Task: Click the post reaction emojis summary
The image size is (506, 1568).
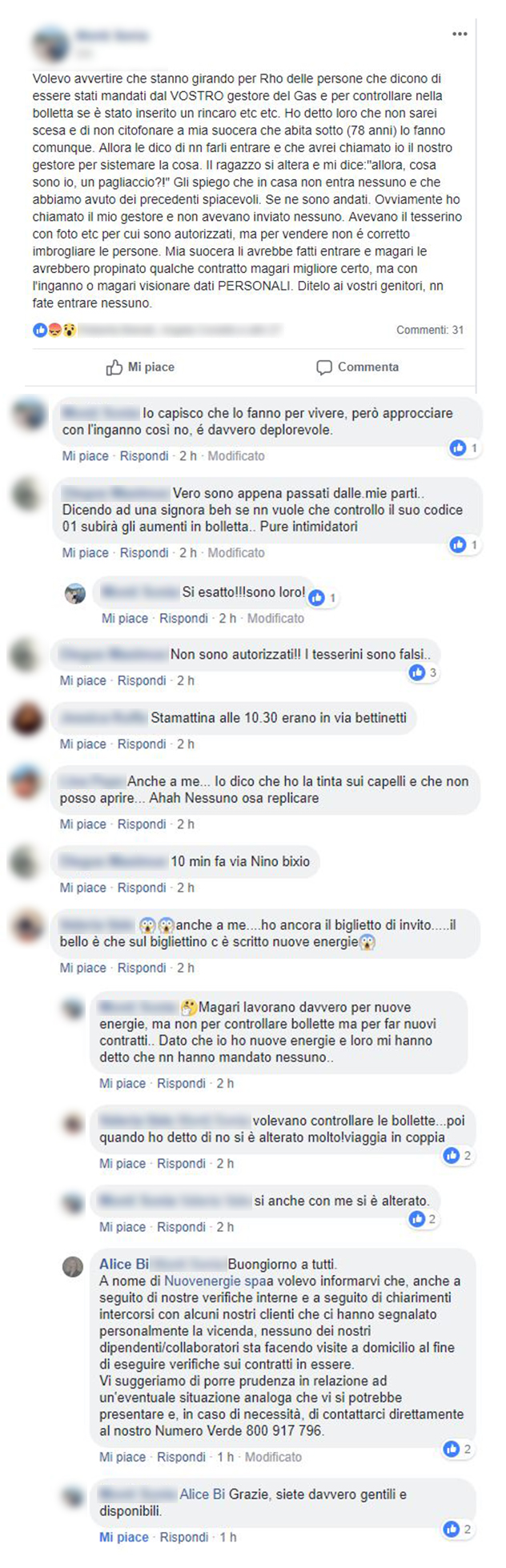Action: (x=54, y=330)
